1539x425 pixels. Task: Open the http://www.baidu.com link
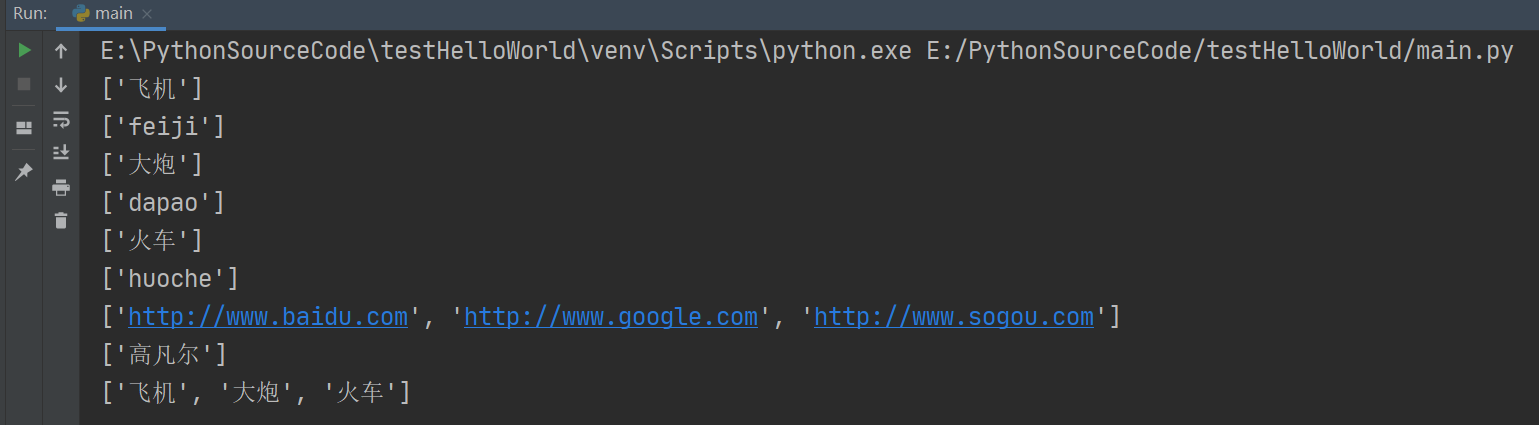[268, 317]
